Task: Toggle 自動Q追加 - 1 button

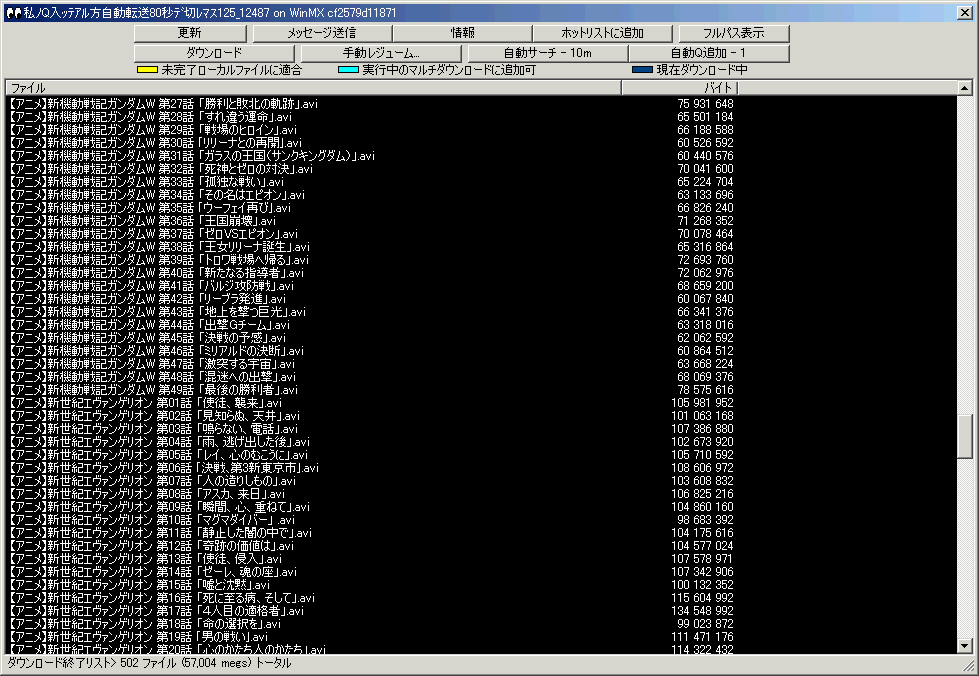Action: tap(708, 52)
